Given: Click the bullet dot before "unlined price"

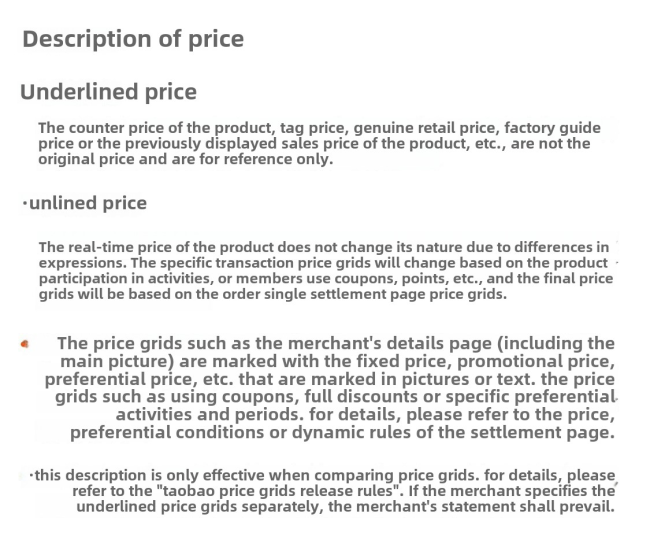Looking at the screenshot, I should click(x=25, y=203).
